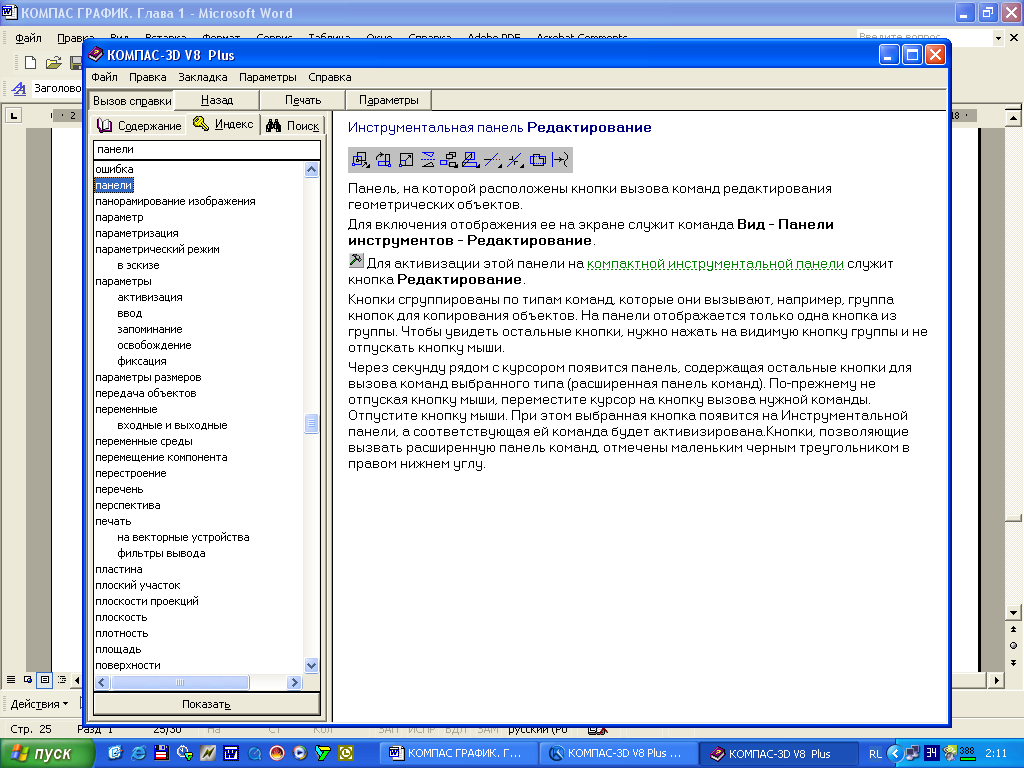The image size is (1024, 768).
Task: Select index entry параметрический режим
Action: pyautogui.click(x=157, y=249)
